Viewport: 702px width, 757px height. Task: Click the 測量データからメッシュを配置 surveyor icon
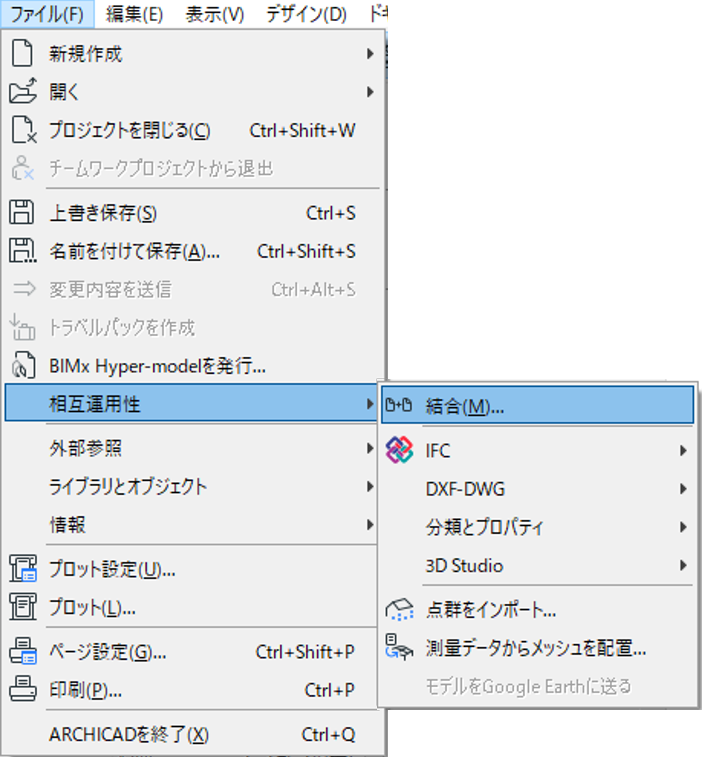(399, 647)
